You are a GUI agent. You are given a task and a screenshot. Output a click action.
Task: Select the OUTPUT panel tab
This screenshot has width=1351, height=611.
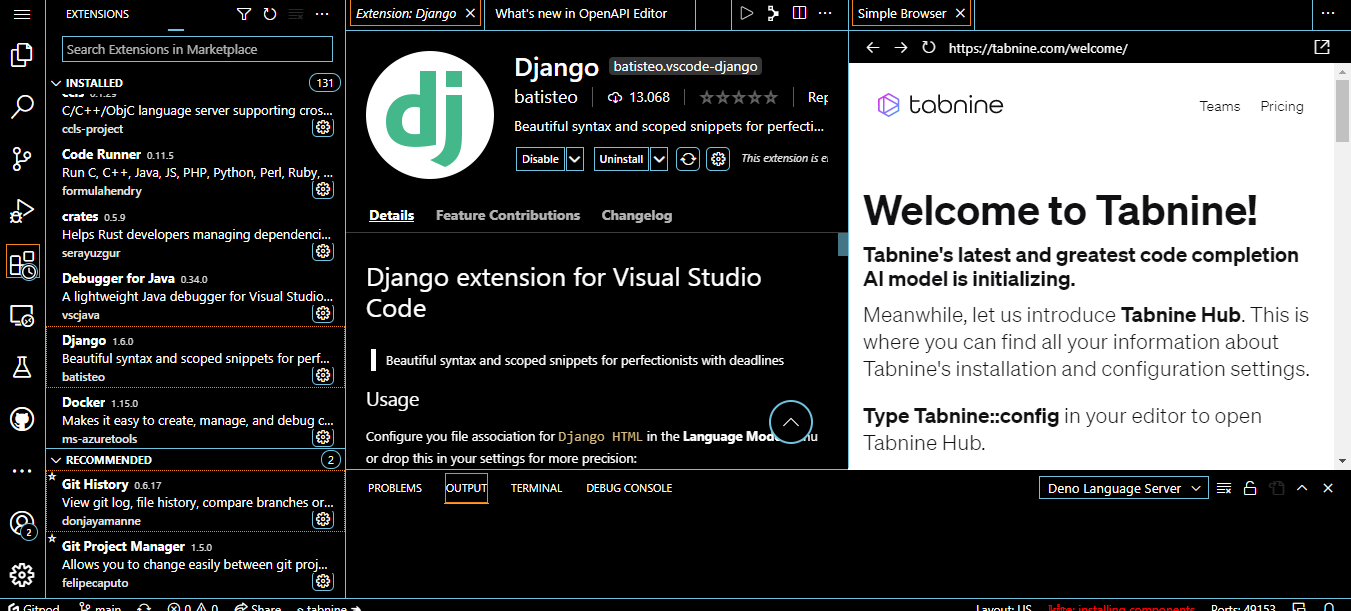click(x=466, y=488)
